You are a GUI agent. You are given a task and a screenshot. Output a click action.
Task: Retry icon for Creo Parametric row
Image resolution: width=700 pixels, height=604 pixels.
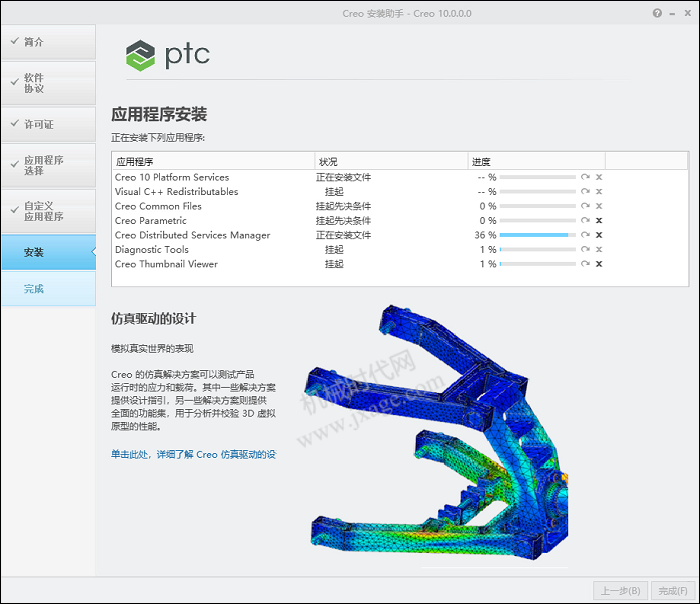click(x=585, y=221)
